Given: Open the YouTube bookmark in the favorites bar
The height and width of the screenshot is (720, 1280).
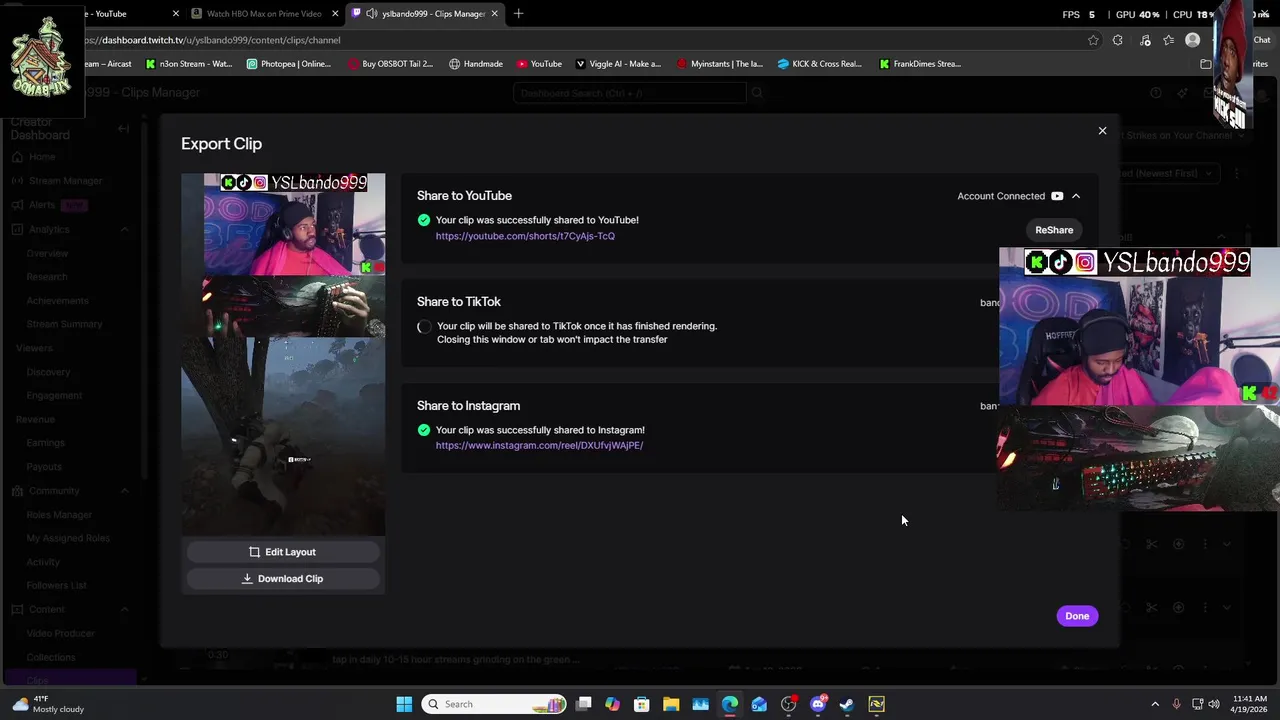Looking at the screenshot, I should (539, 64).
